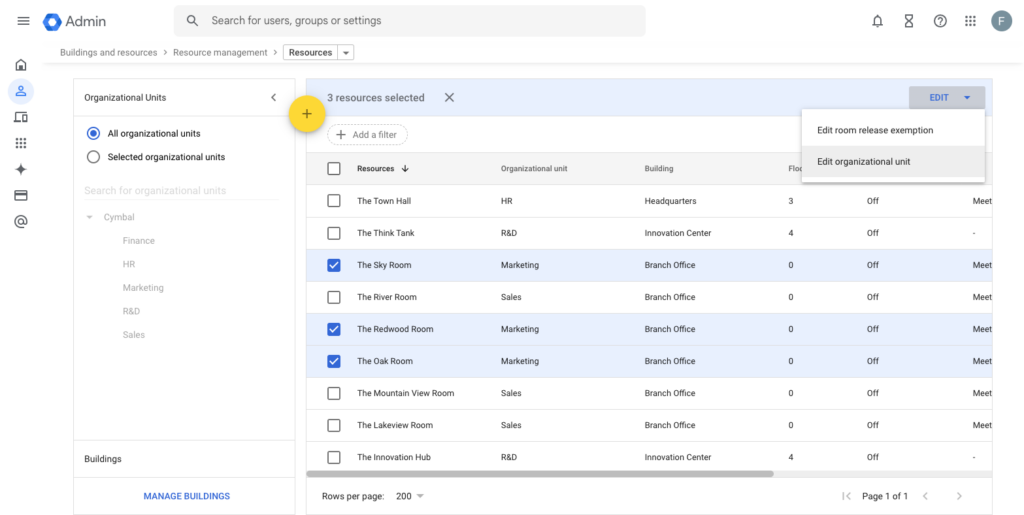This screenshot has height=515, width=1024.
Task: Click the MANAGE BUILDINGS link
Action: click(x=186, y=496)
